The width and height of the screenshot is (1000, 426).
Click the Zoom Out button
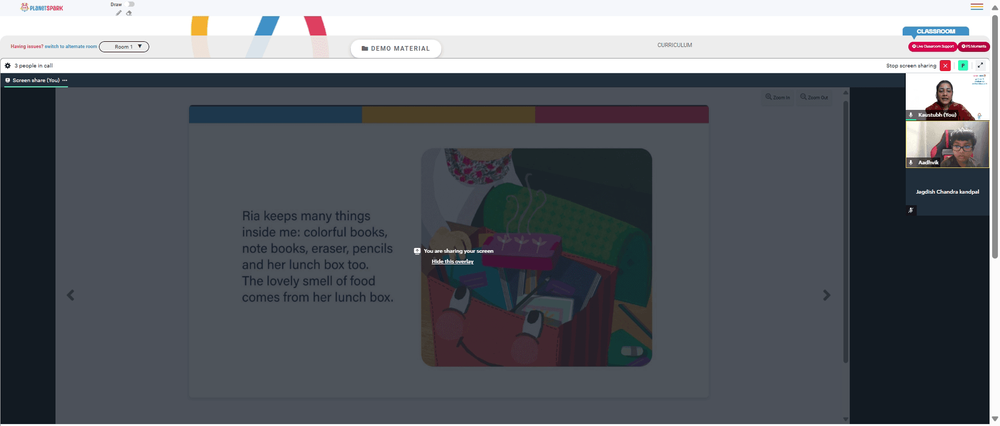[x=814, y=98]
